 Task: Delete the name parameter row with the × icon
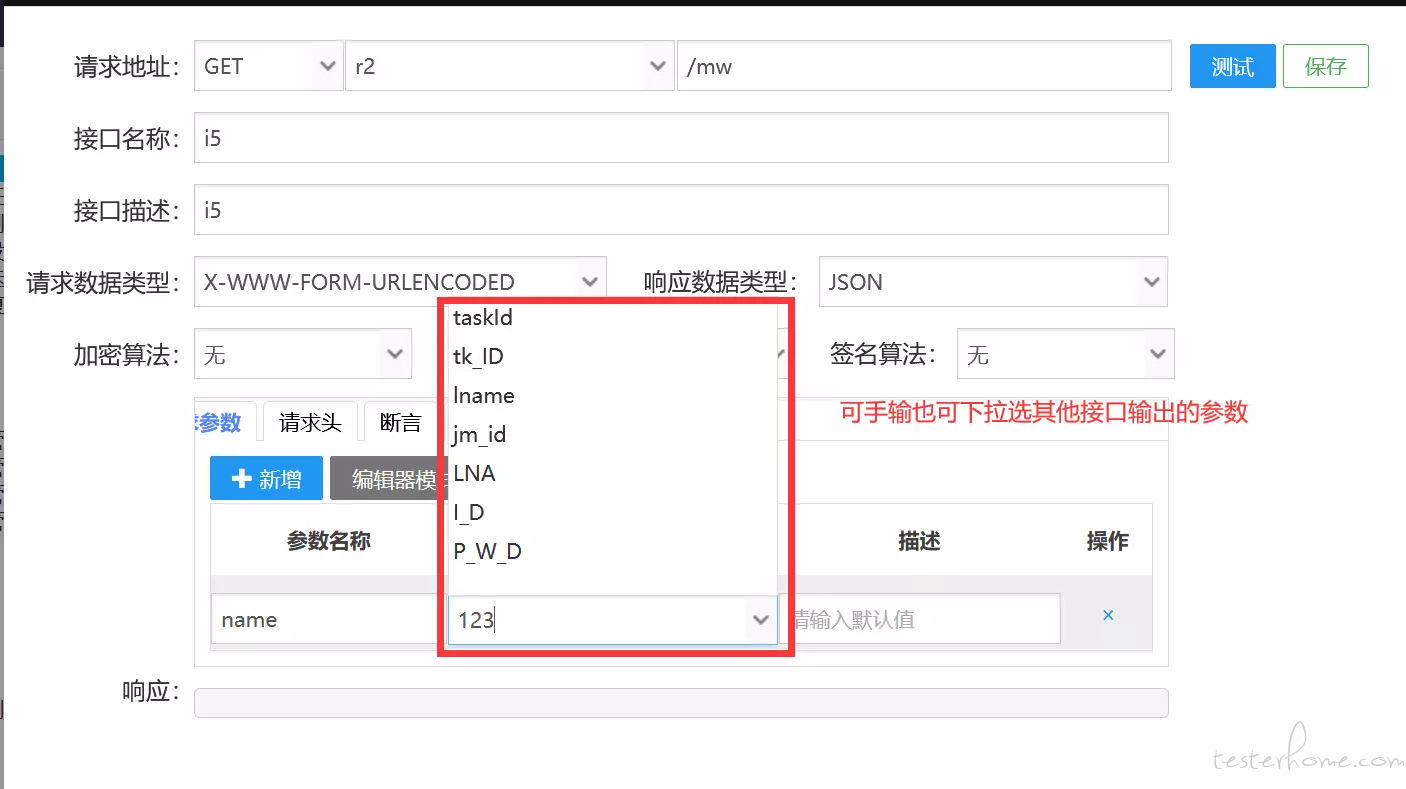point(1108,616)
